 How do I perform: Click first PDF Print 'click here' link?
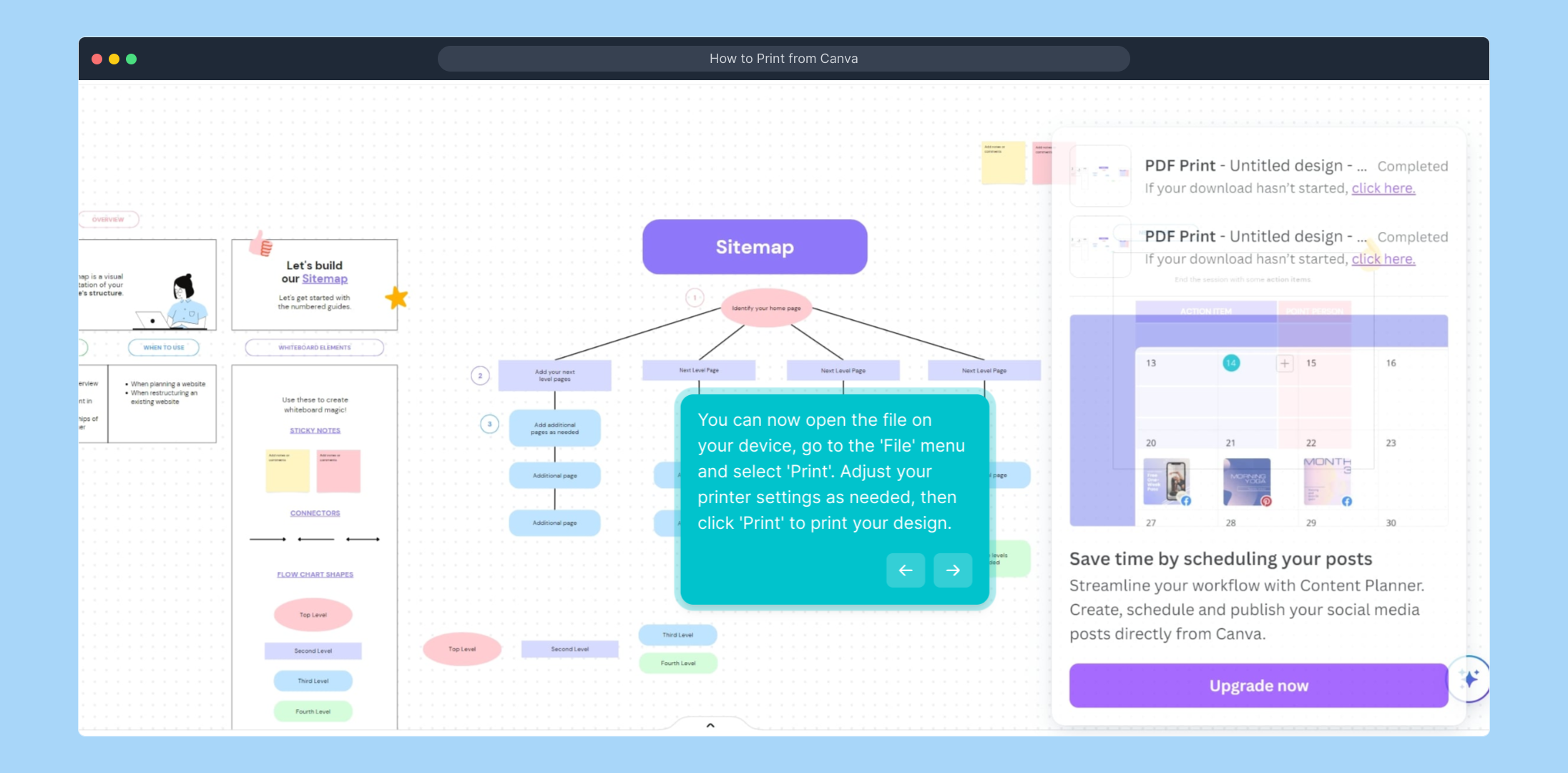tap(1383, 188)
